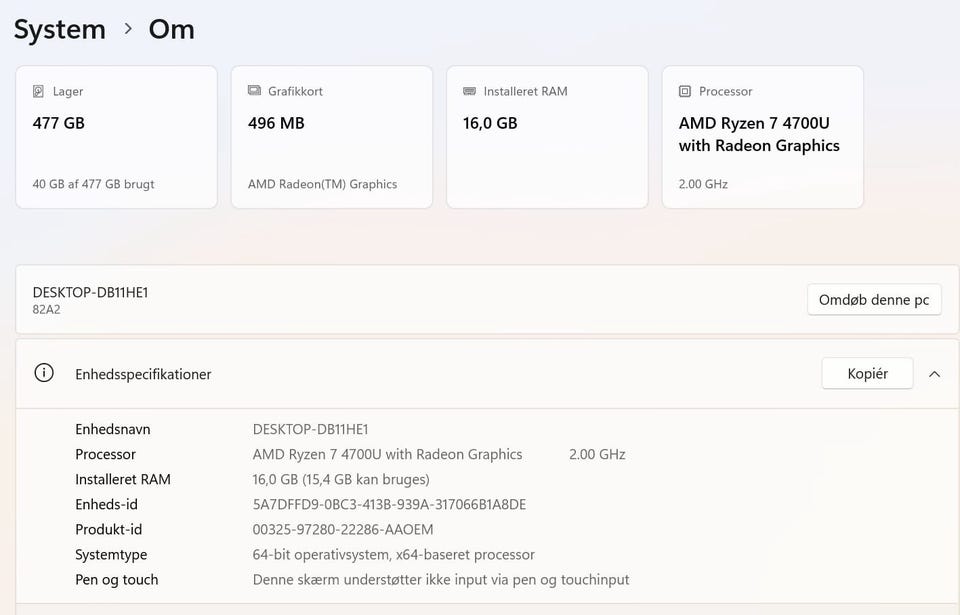
Task: Click the breadcrumb chevron separator after System
Action: pyautogui.click(x=128, y=29)
